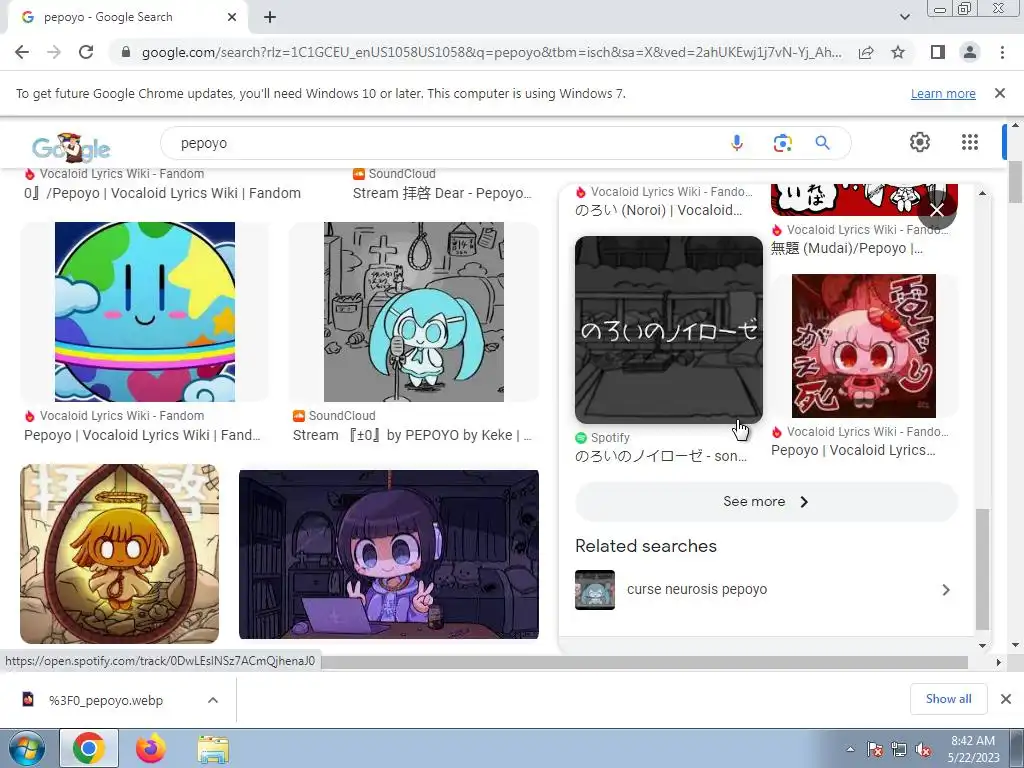The image size is (1024, 768).
Task: Close the pepoyo Google Search tab
Action: click(232, 17)
